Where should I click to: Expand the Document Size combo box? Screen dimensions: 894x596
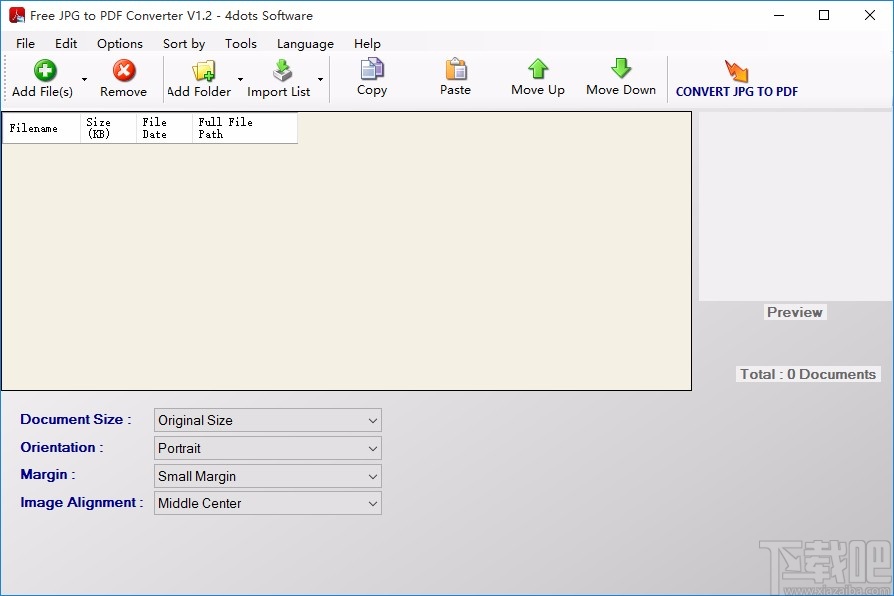coord(372,420)
